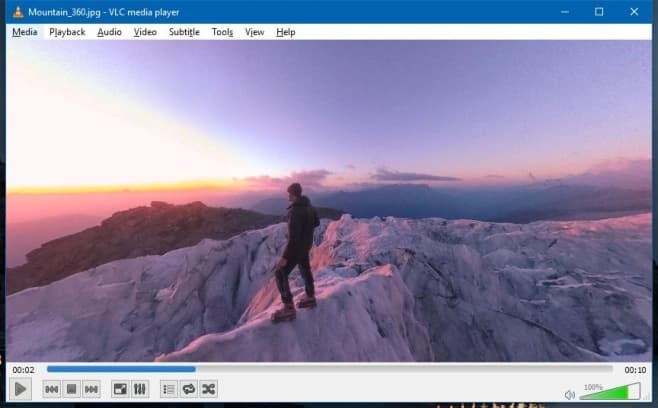The width and height of the screenshot is (658, 408).
Task: Click the total duration 00:10 label
Action: pyautogui.click(x=635, y=370)
